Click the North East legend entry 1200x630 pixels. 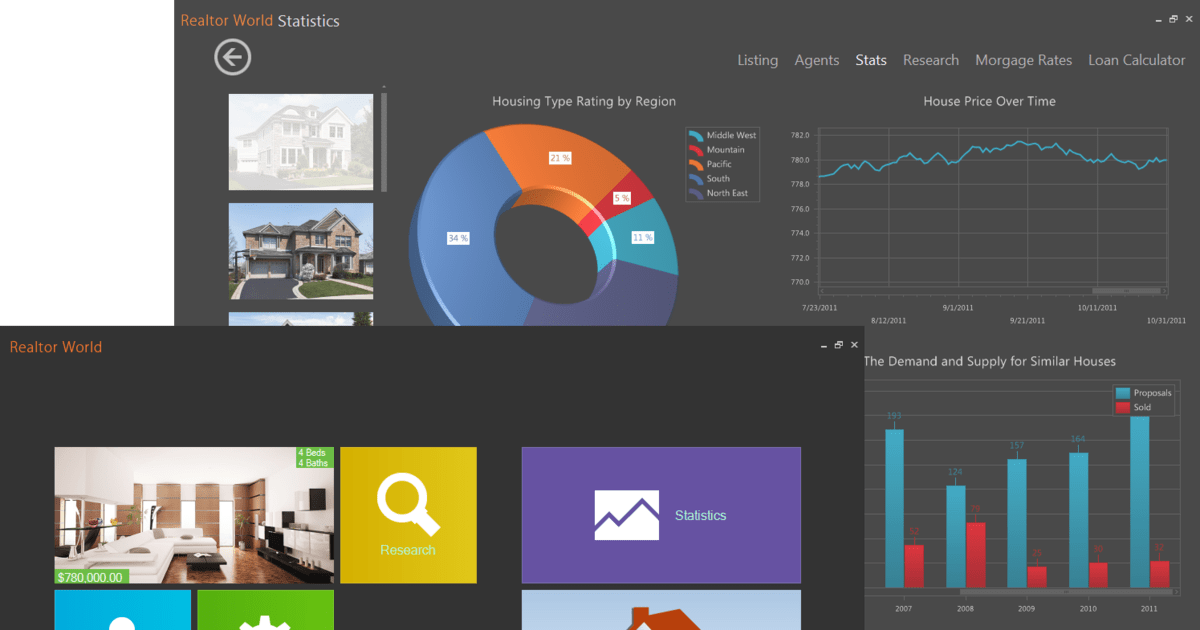tap(718, 193)
